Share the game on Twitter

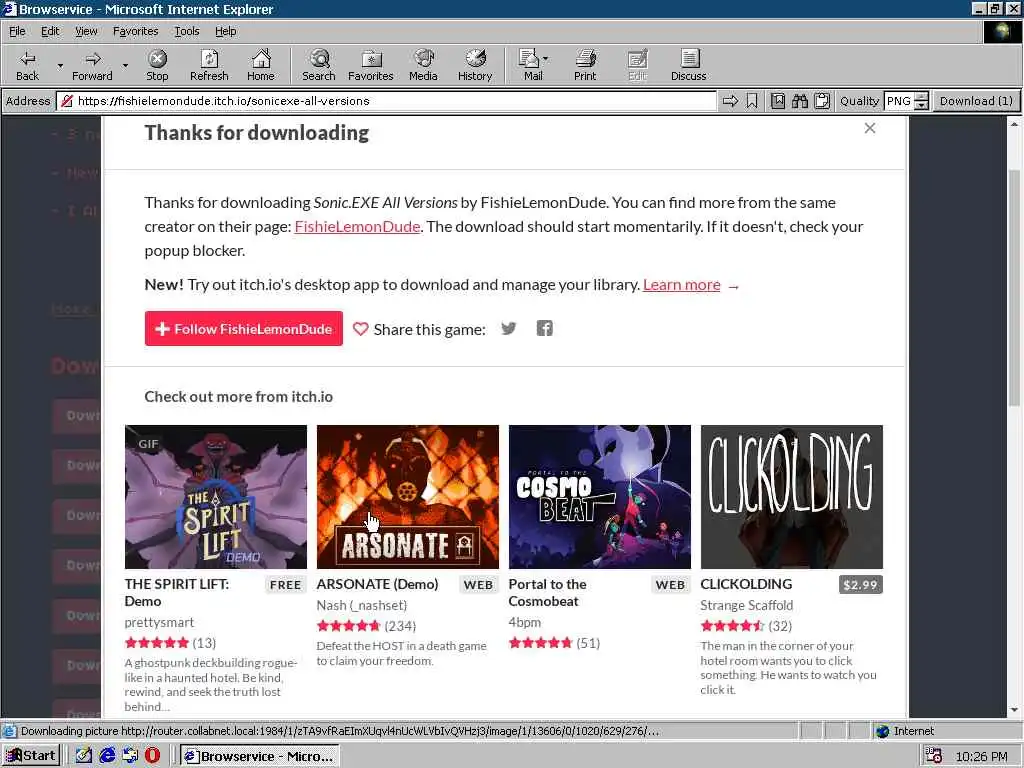coord(509,328)
